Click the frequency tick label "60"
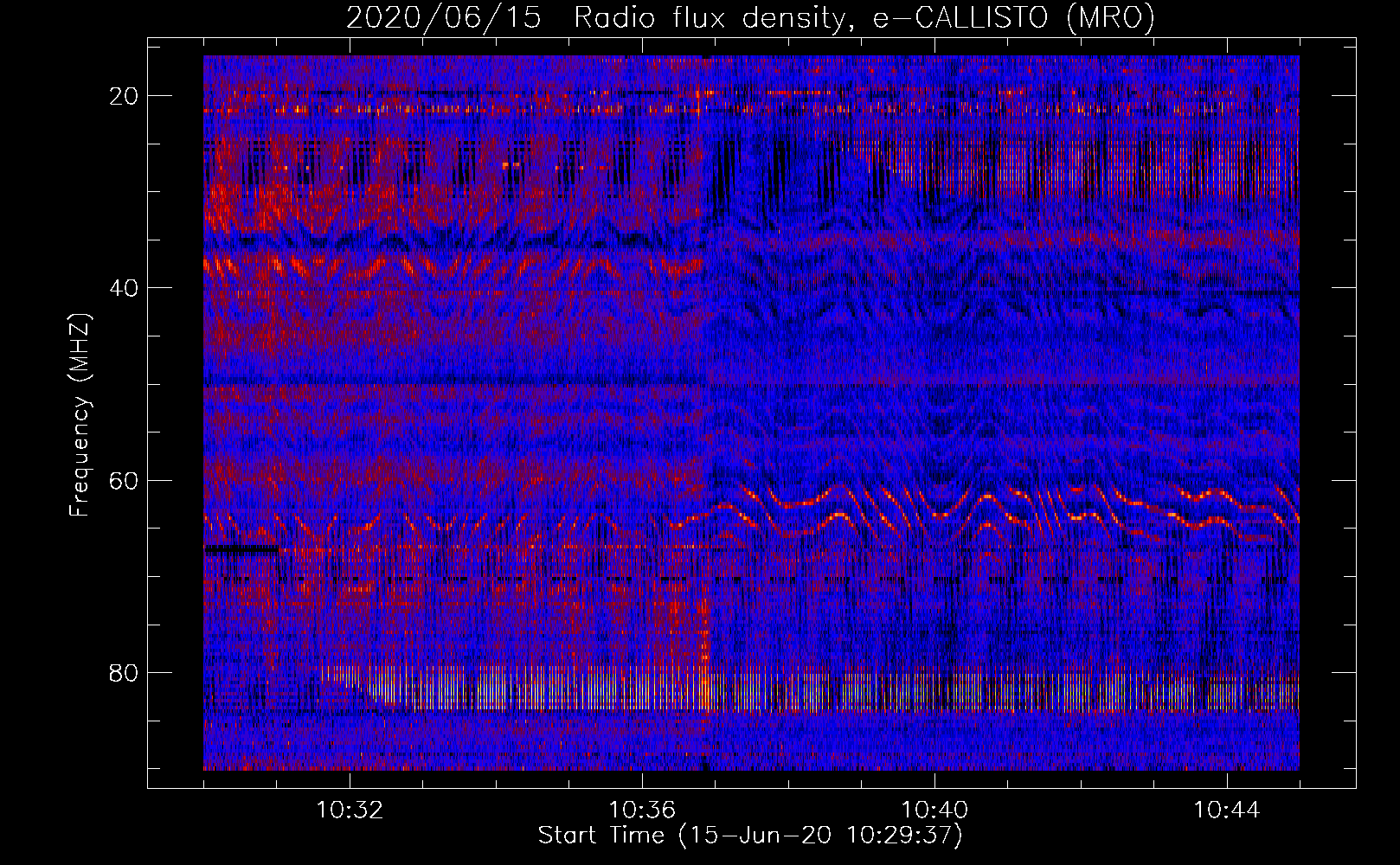The width and height of the screenshot is (1400, 865). tap(125, 480)
